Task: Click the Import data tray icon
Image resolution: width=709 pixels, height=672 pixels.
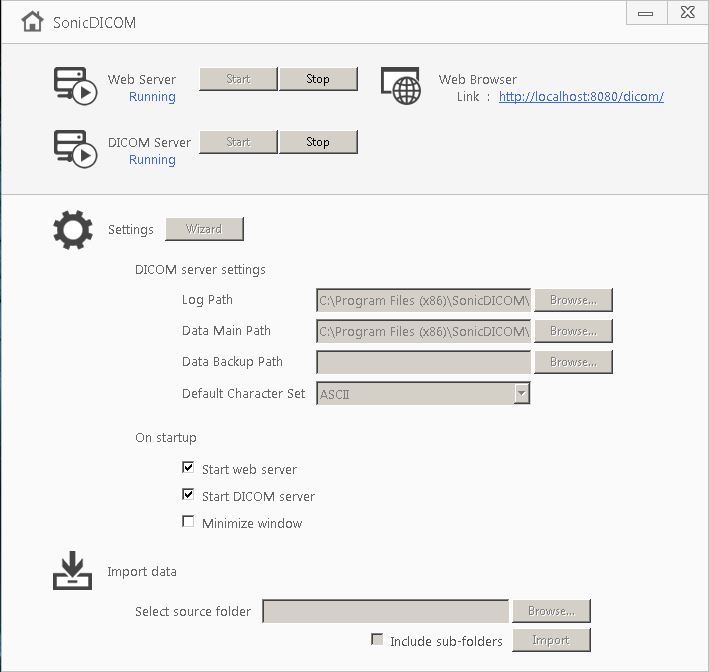Action: (72, 571)
